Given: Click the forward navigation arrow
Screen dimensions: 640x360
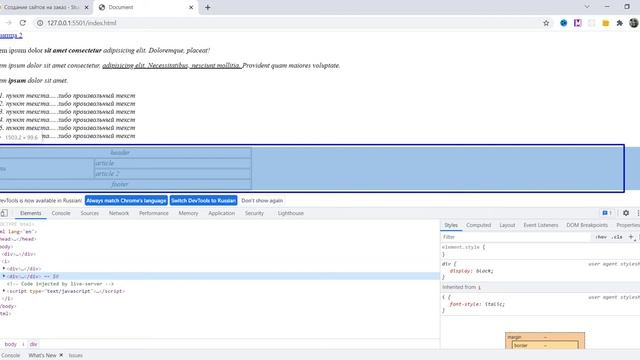Looking at the screenshot, I should (9, 23).
